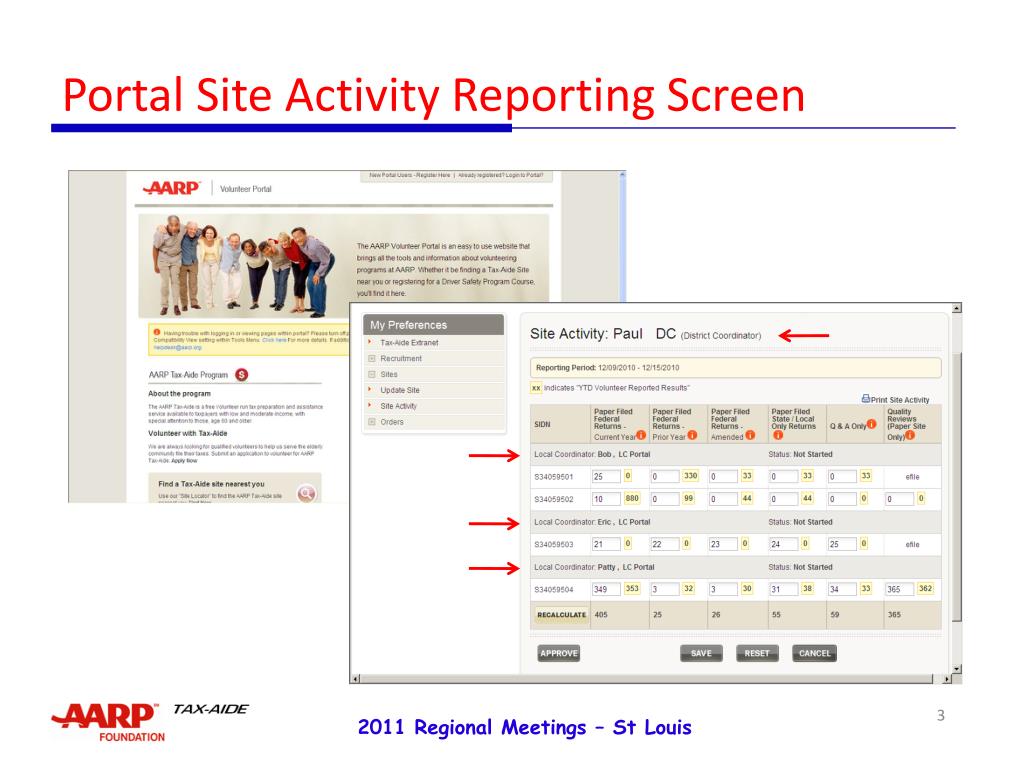Click Amended field for S34059502
Image resolution: width=1024 pixels, height=768 pixels.
(x=723, y=499)
